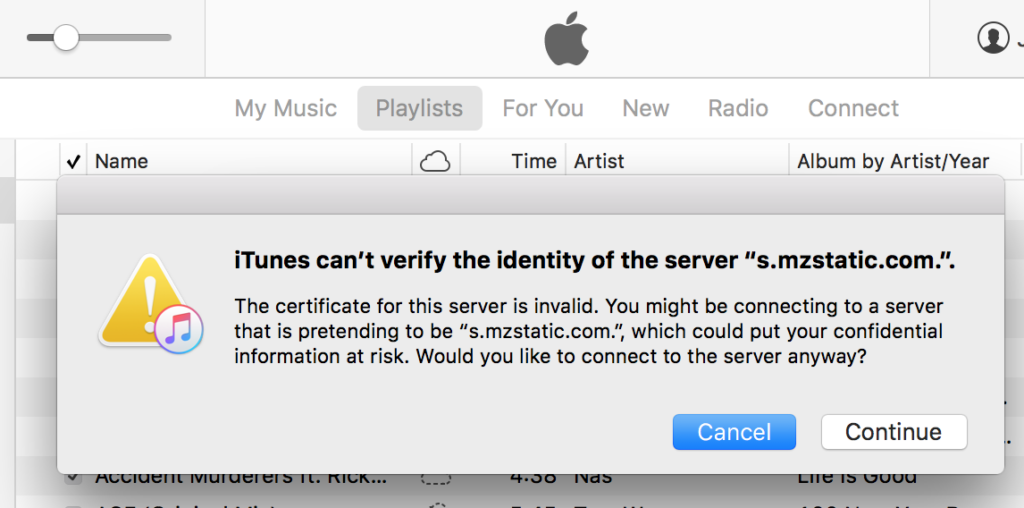
Task: Open the For You tab
Action: point(543,108)
